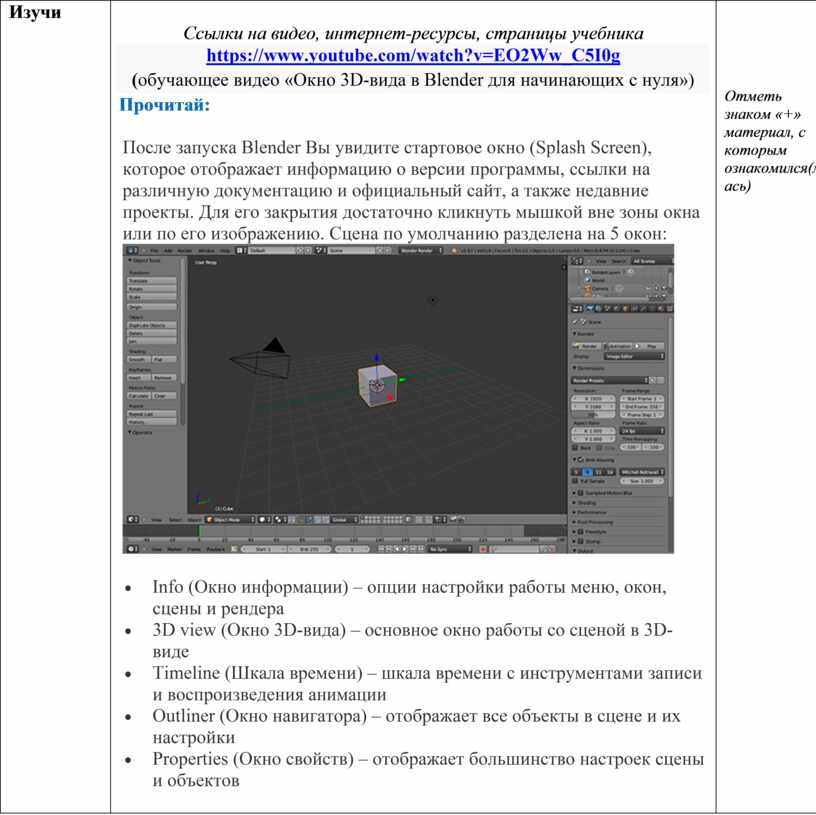Image resolution: width=816 pixels, height=815 pixels.
Task: Select 8 anti-aliasing samples
Action: pos(588,472)
